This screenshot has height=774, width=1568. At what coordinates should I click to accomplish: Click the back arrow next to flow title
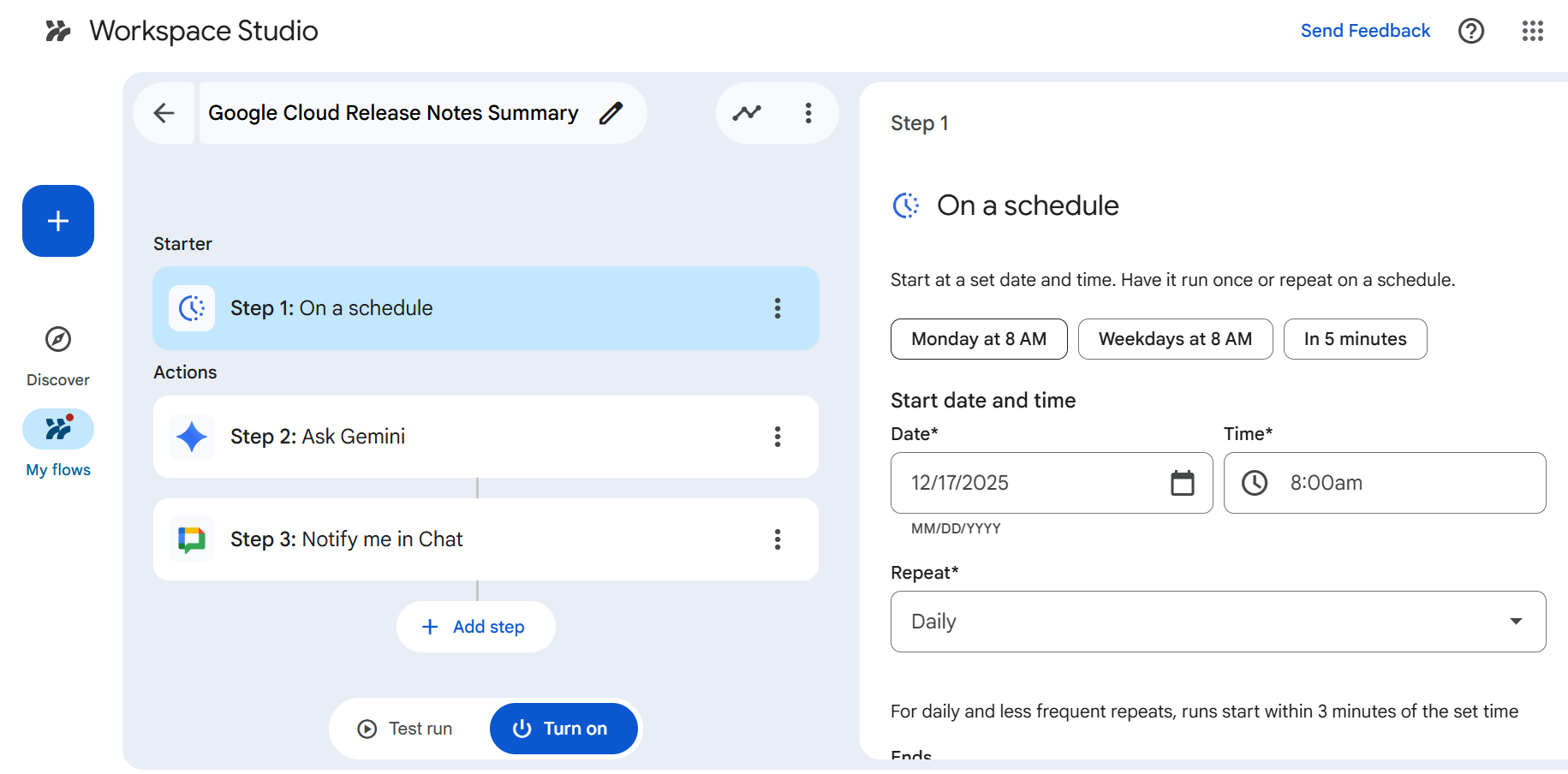[x=164, y=113]
